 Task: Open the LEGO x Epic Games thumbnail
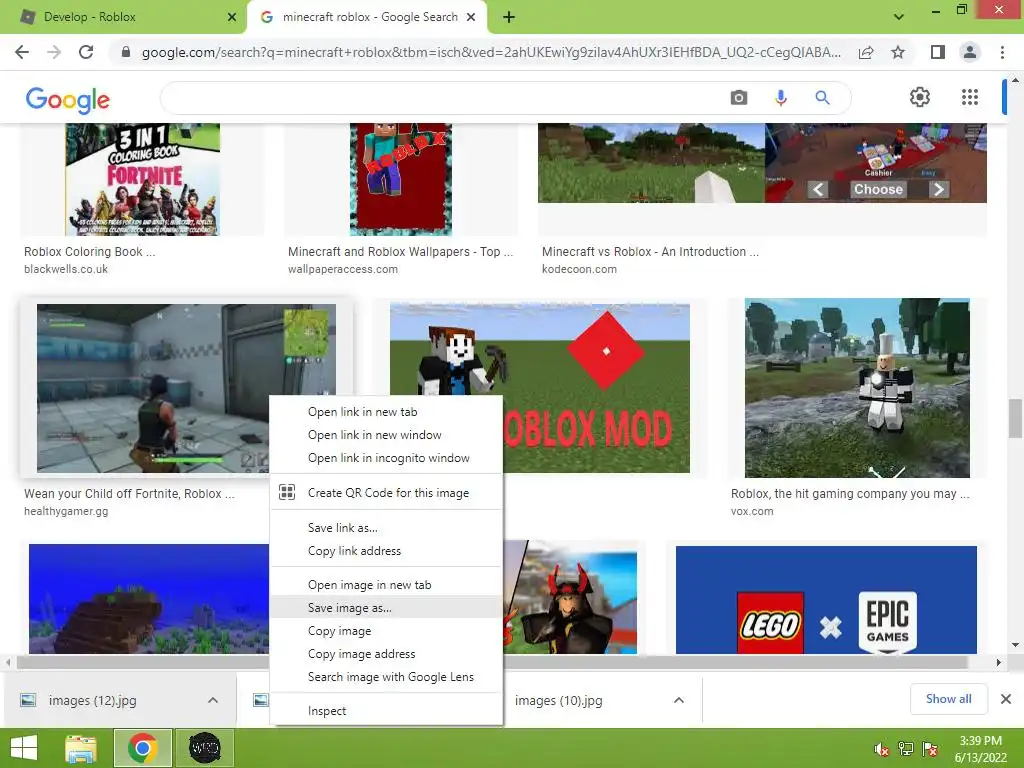tap(826, 600)
